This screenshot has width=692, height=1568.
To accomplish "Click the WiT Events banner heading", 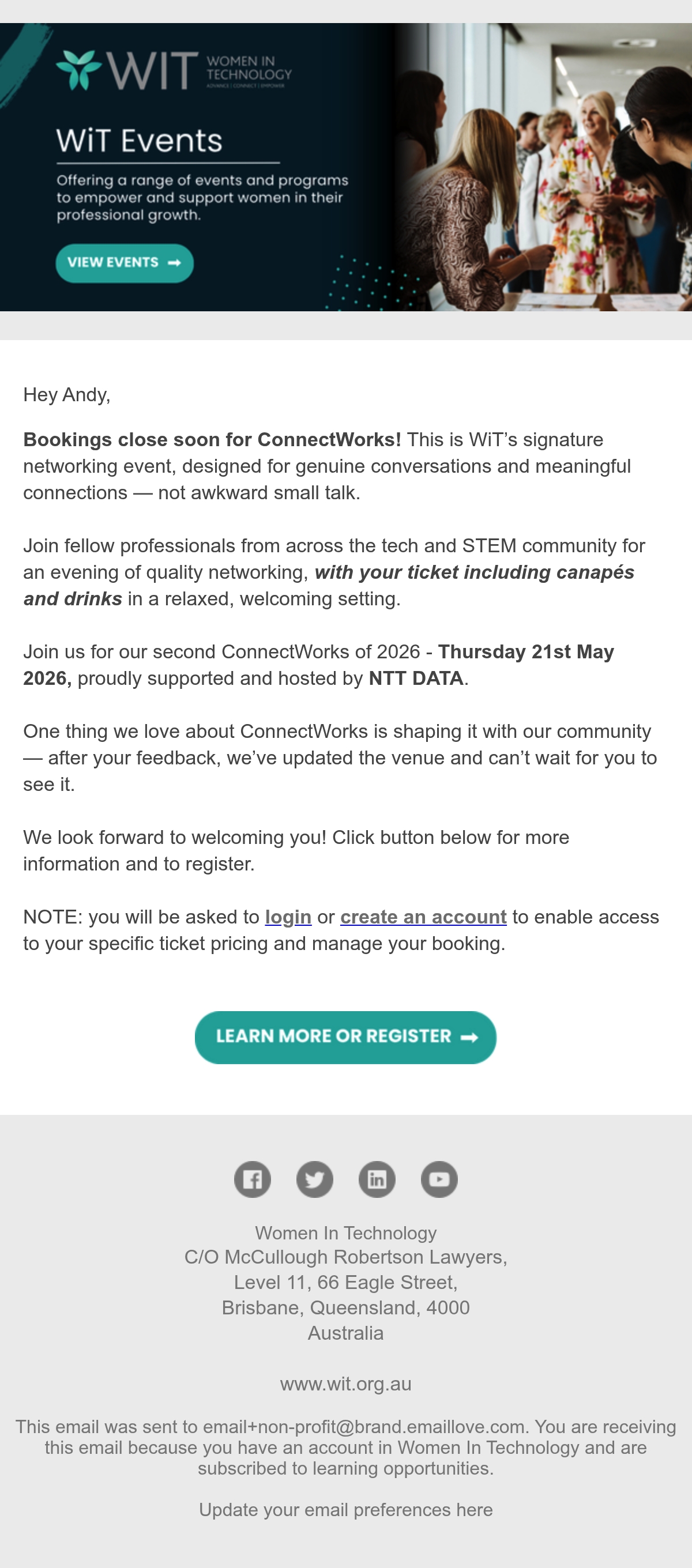I will click(x=140, y=141).
